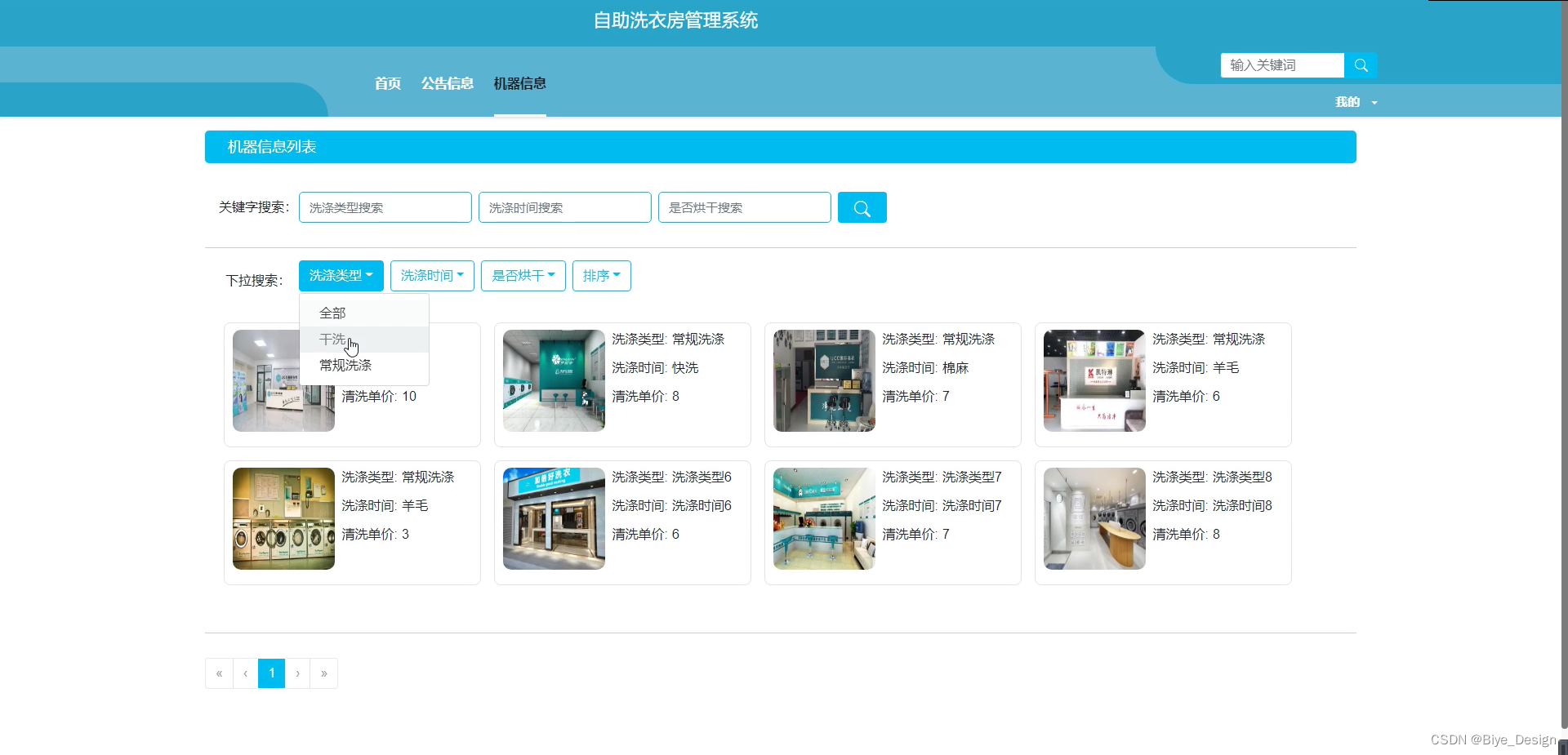Click the text 洗涤类型: 洗涤类型6
The width and height of the screenshot is (1568, 755).
[671, 477]
